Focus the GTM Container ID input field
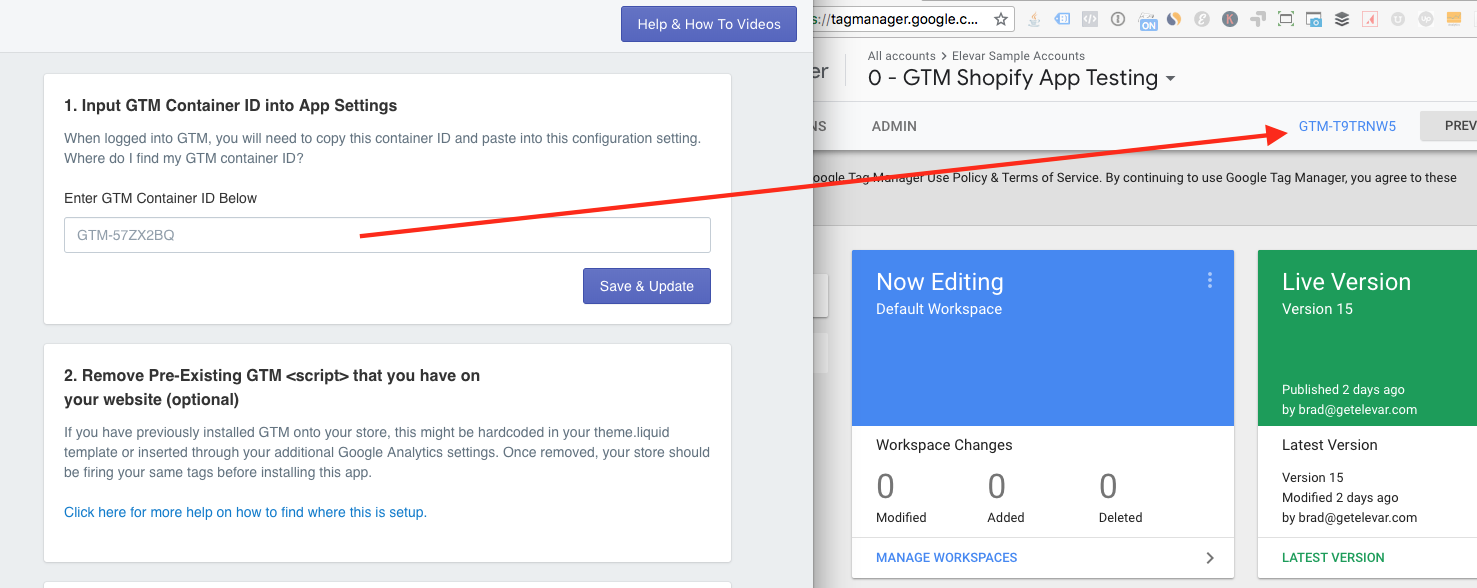Image resolution: width=1477 pixels, height=588 pixels. (387, 235)
